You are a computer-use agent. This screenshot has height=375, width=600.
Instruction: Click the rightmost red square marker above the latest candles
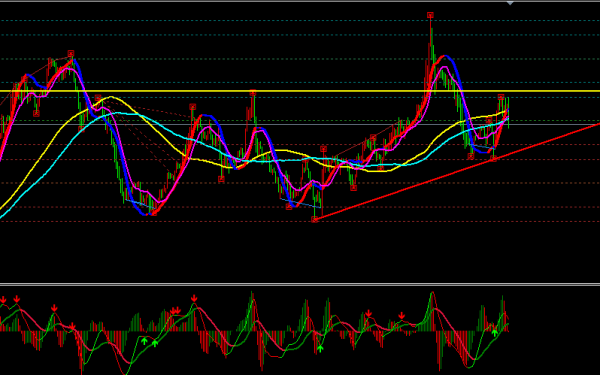501,97
